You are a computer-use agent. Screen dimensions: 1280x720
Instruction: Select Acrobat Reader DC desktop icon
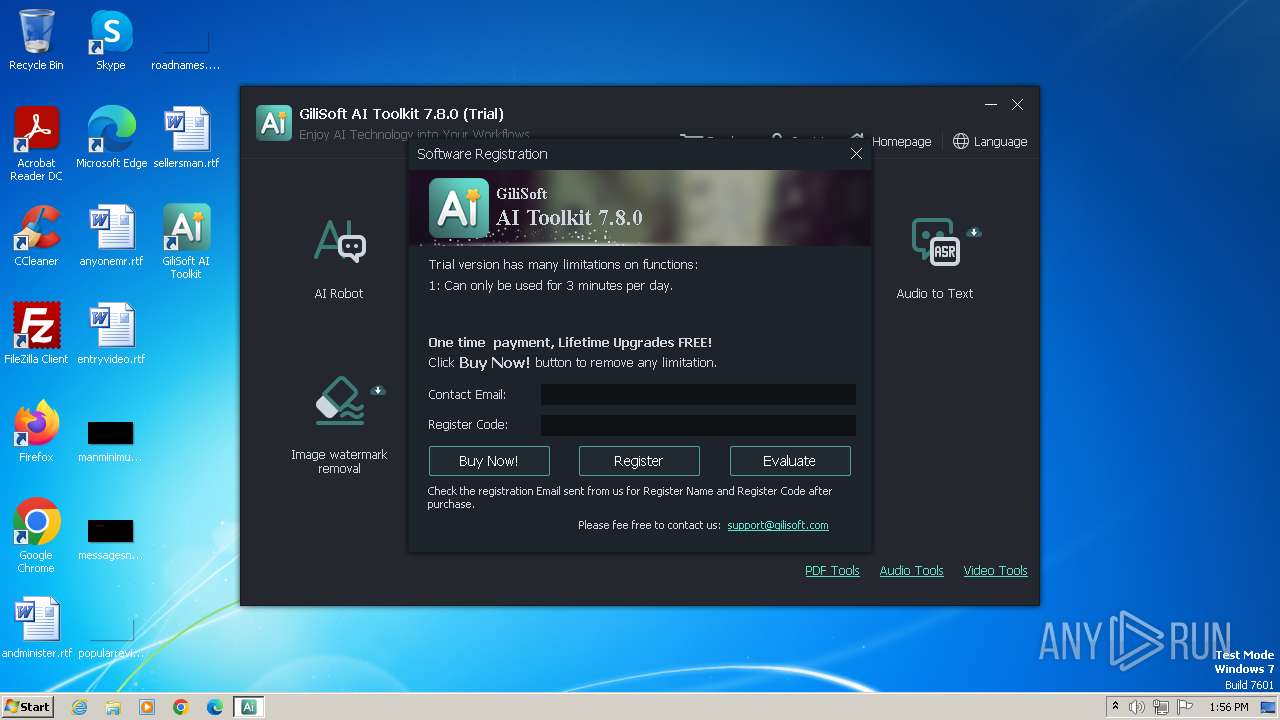pyautogui.click(x=36, y=144)
